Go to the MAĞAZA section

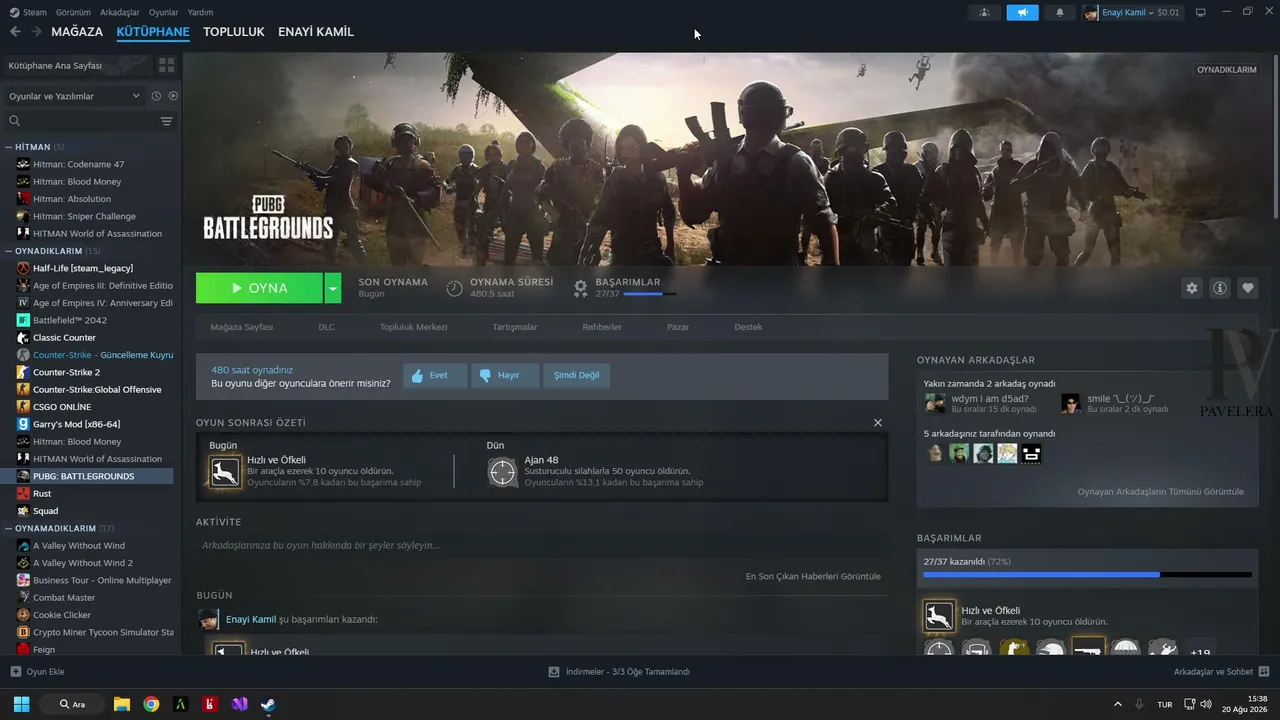(x=77, y=32)
